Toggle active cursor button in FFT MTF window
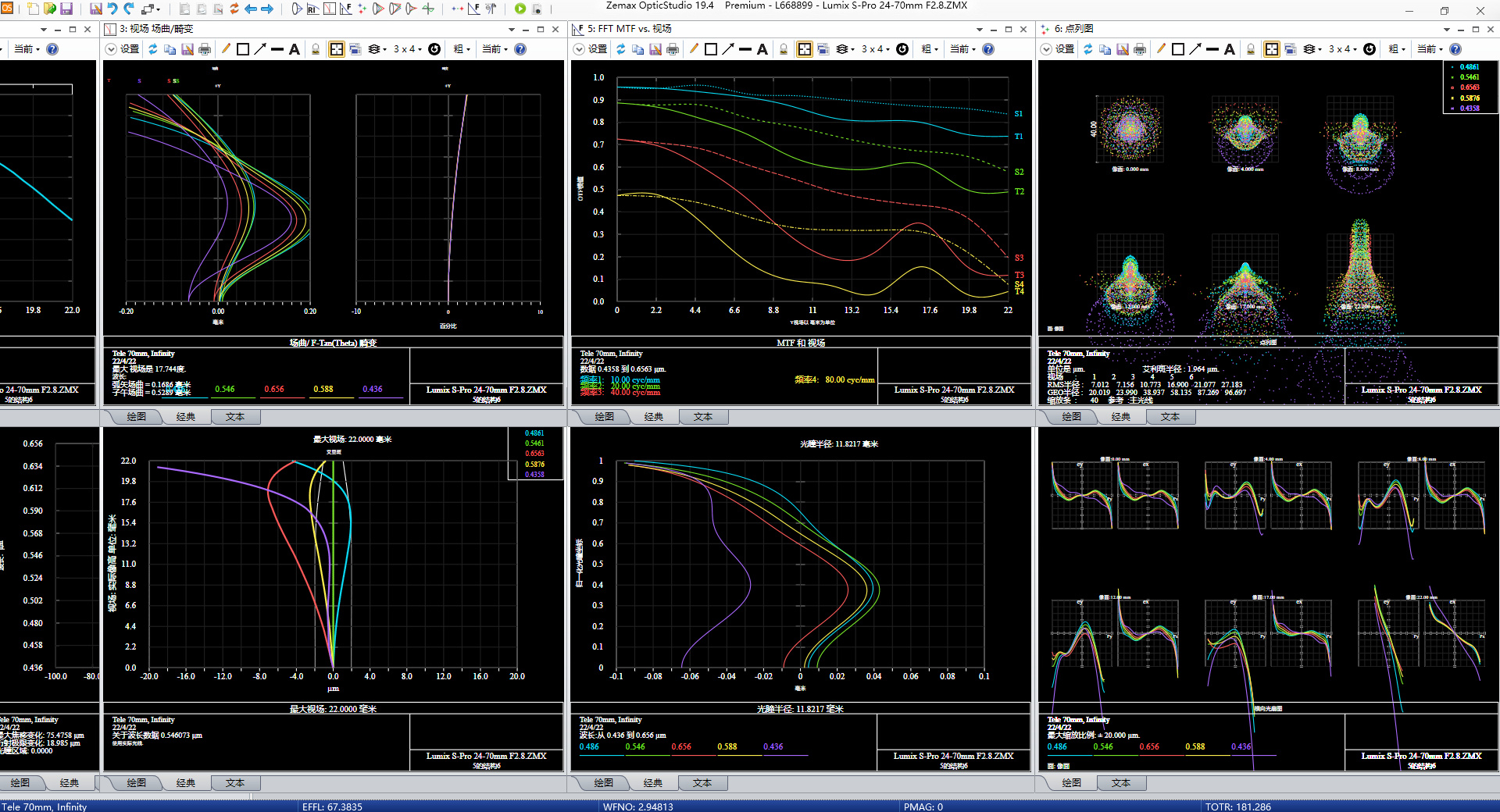Viewport: 1500px width, 812px height. tap(804, 49)
